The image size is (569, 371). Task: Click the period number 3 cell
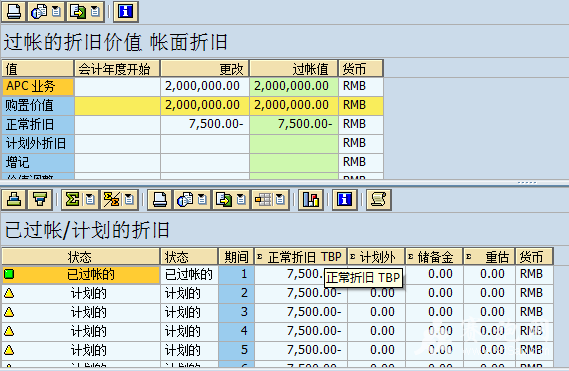click(236, 313)
